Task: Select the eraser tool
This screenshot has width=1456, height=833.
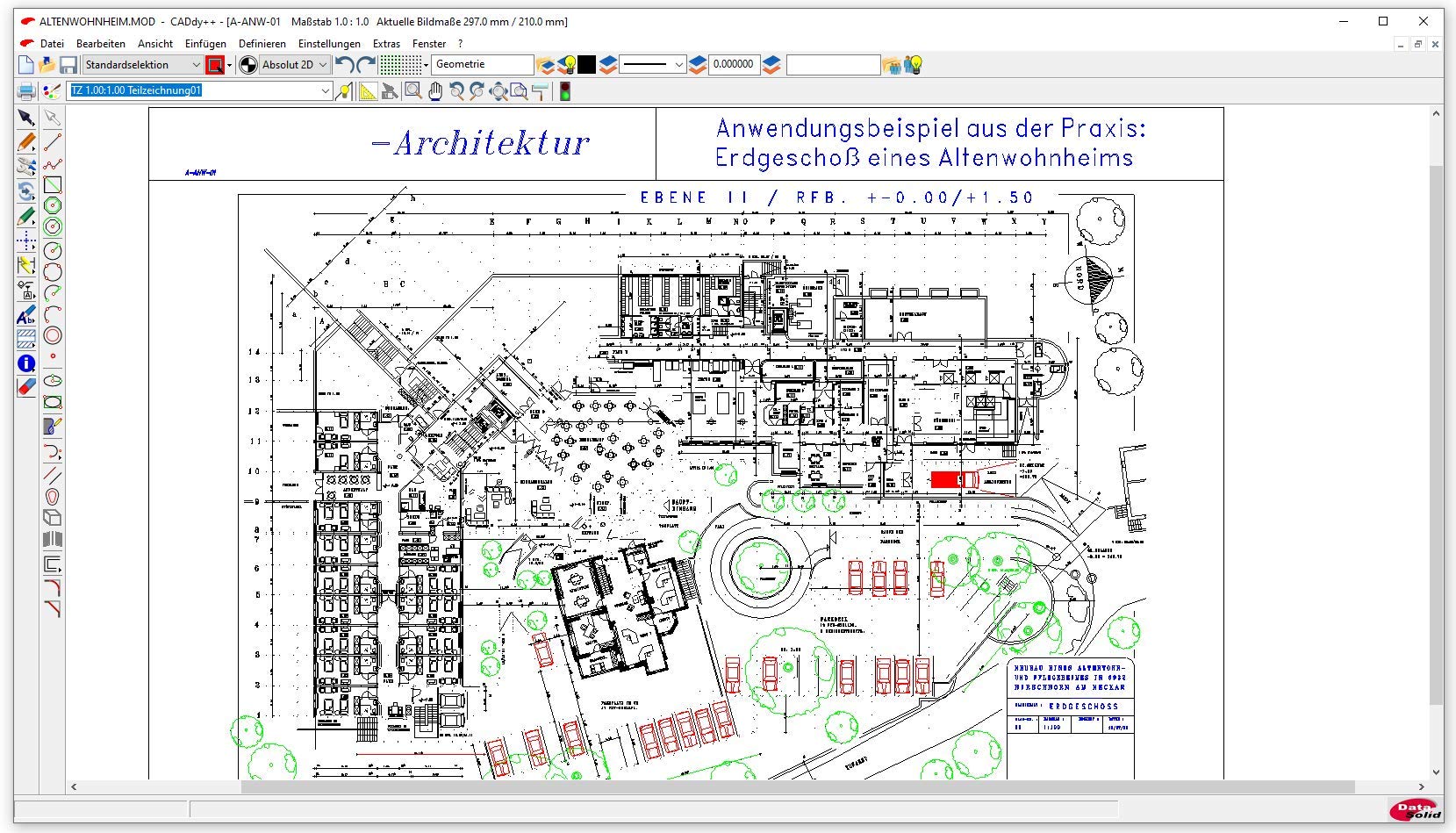Action: pyautogui.click(x=26, y=386)
